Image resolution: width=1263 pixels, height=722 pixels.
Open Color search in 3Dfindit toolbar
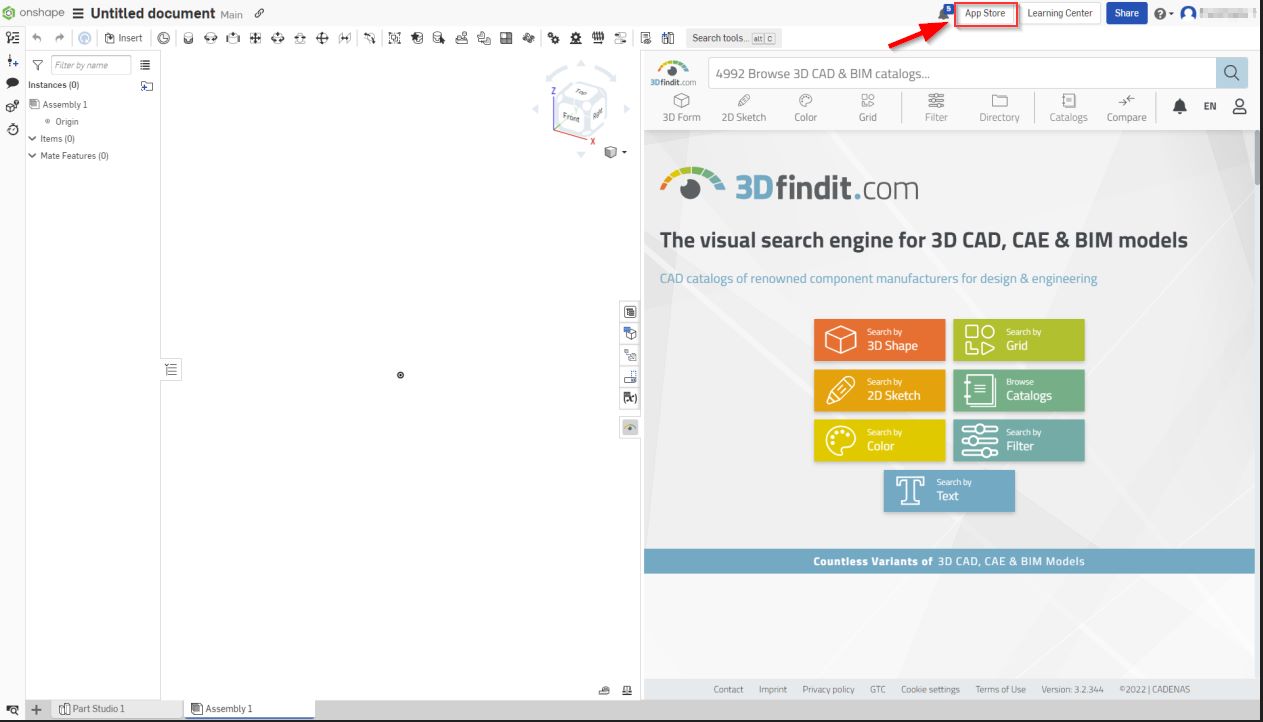point(805,108)
